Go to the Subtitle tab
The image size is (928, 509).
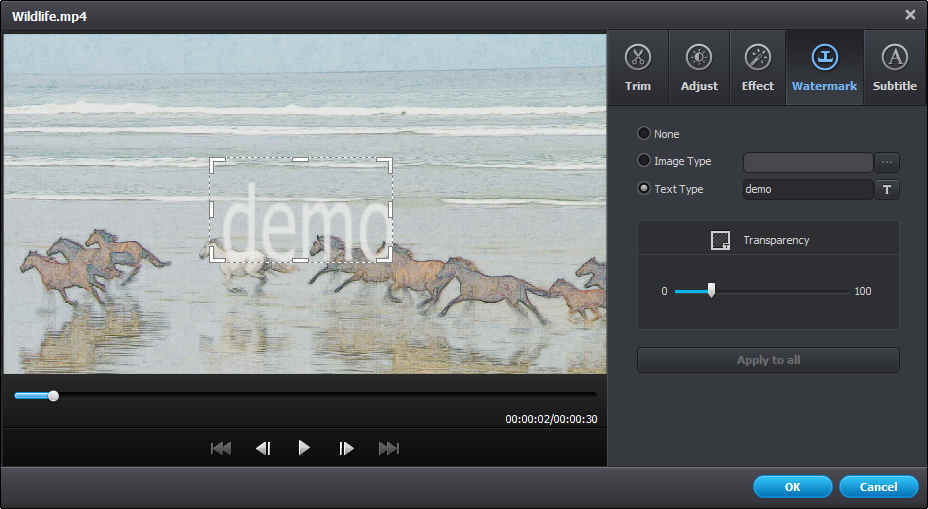point(894,68)
